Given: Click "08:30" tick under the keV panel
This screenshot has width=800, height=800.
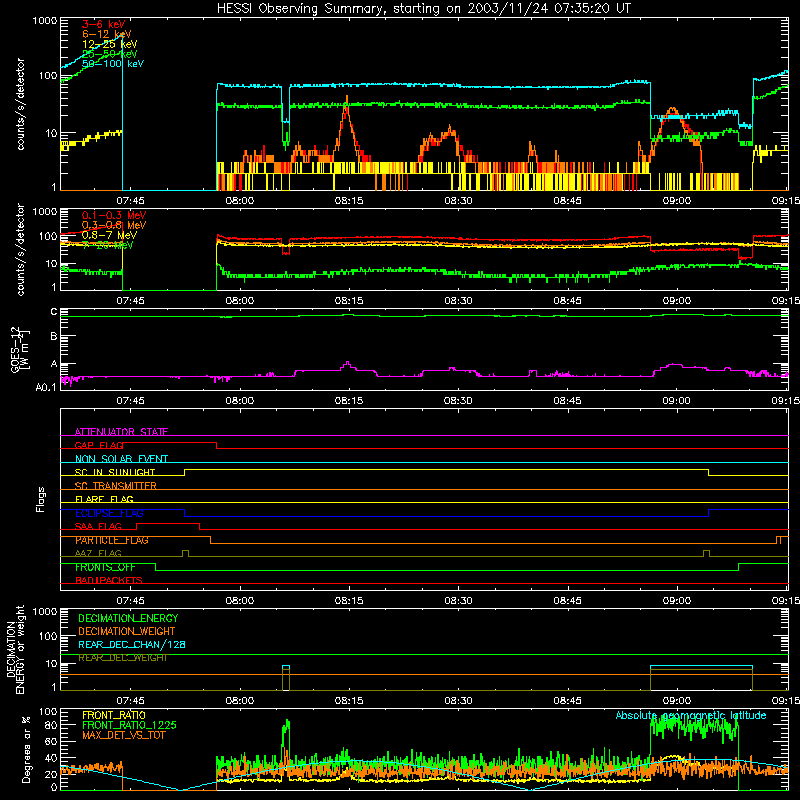Looking at the screenshot, I should 458,201.
